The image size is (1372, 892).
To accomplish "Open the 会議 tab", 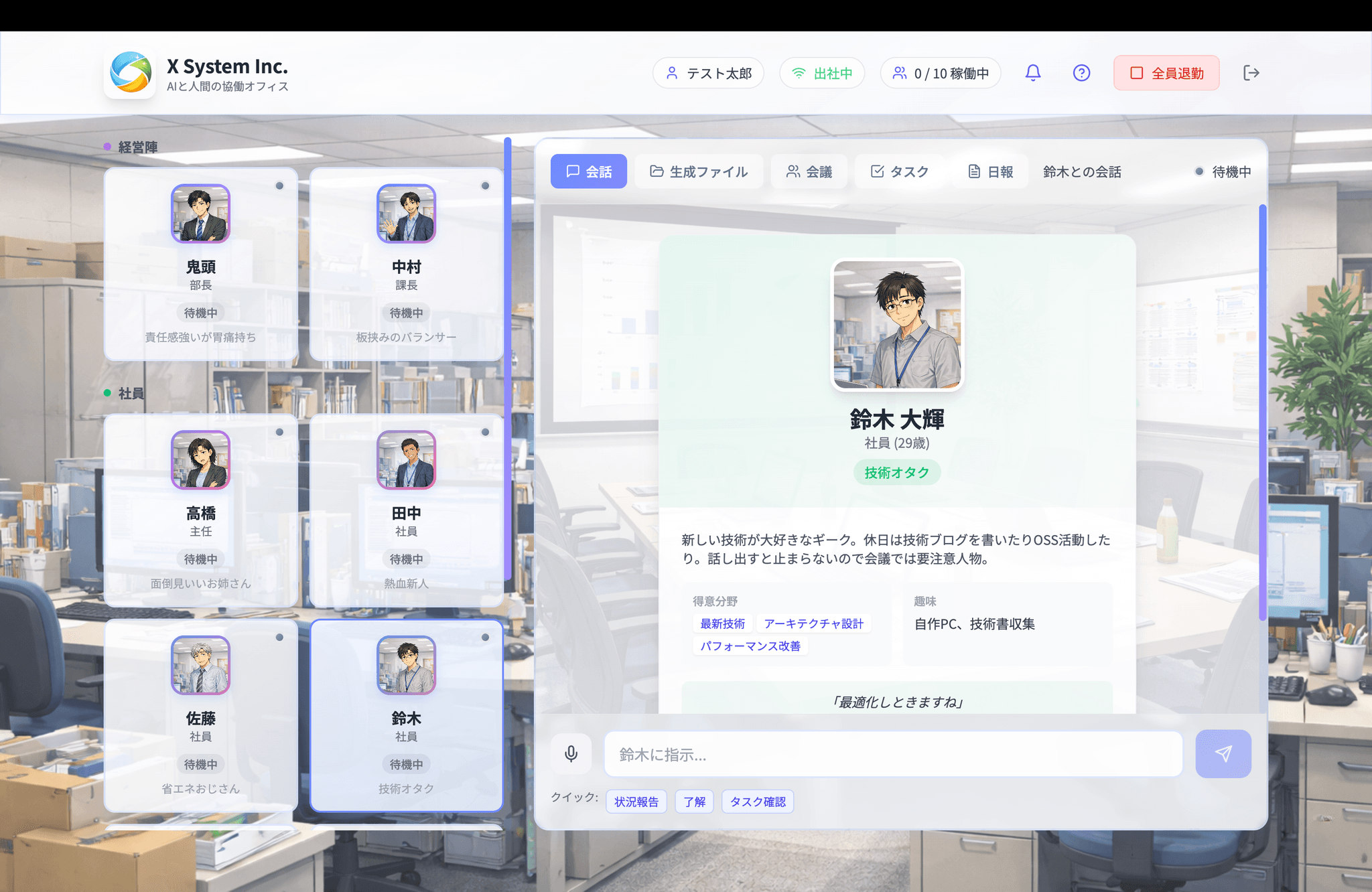I will [x=809, y=171].
